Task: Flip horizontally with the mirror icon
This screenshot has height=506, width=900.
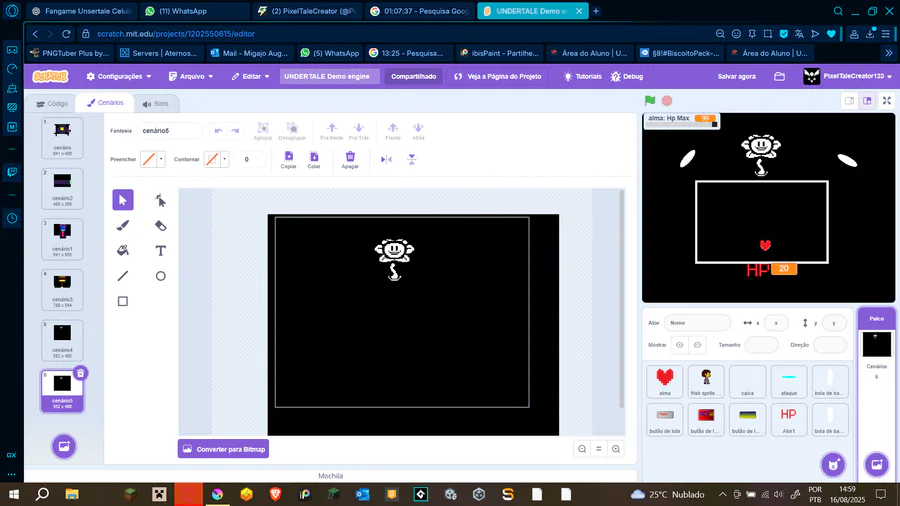Action: point(386,159)
